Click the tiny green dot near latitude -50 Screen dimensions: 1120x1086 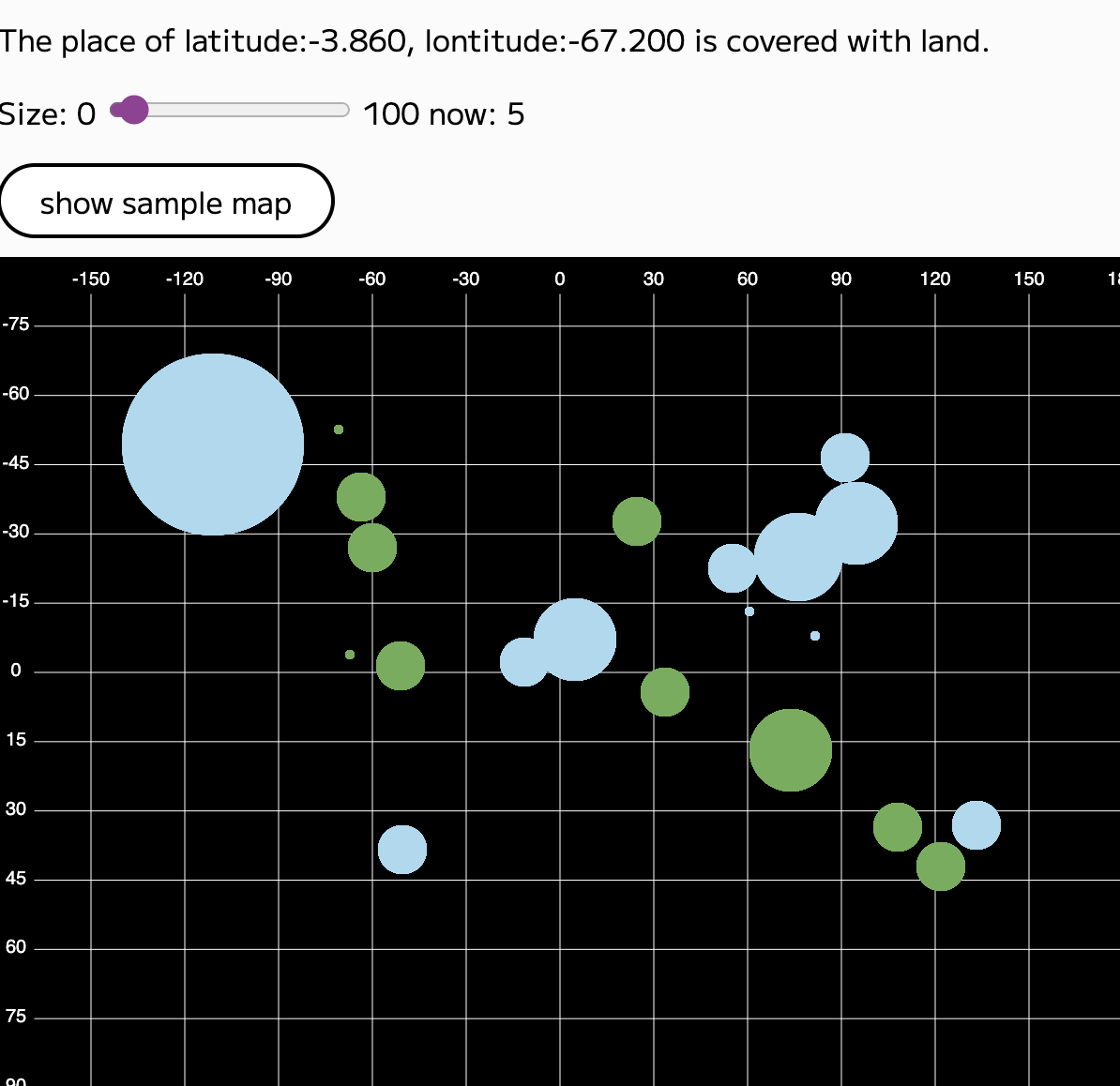pyautogui.click(x=339, y=430)
